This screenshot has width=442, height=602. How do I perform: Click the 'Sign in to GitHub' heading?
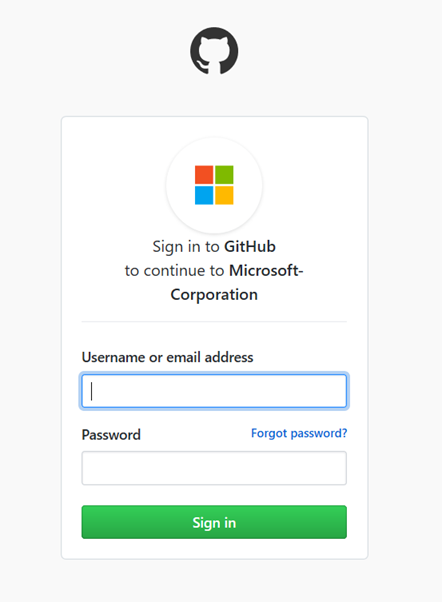[214, 246]
